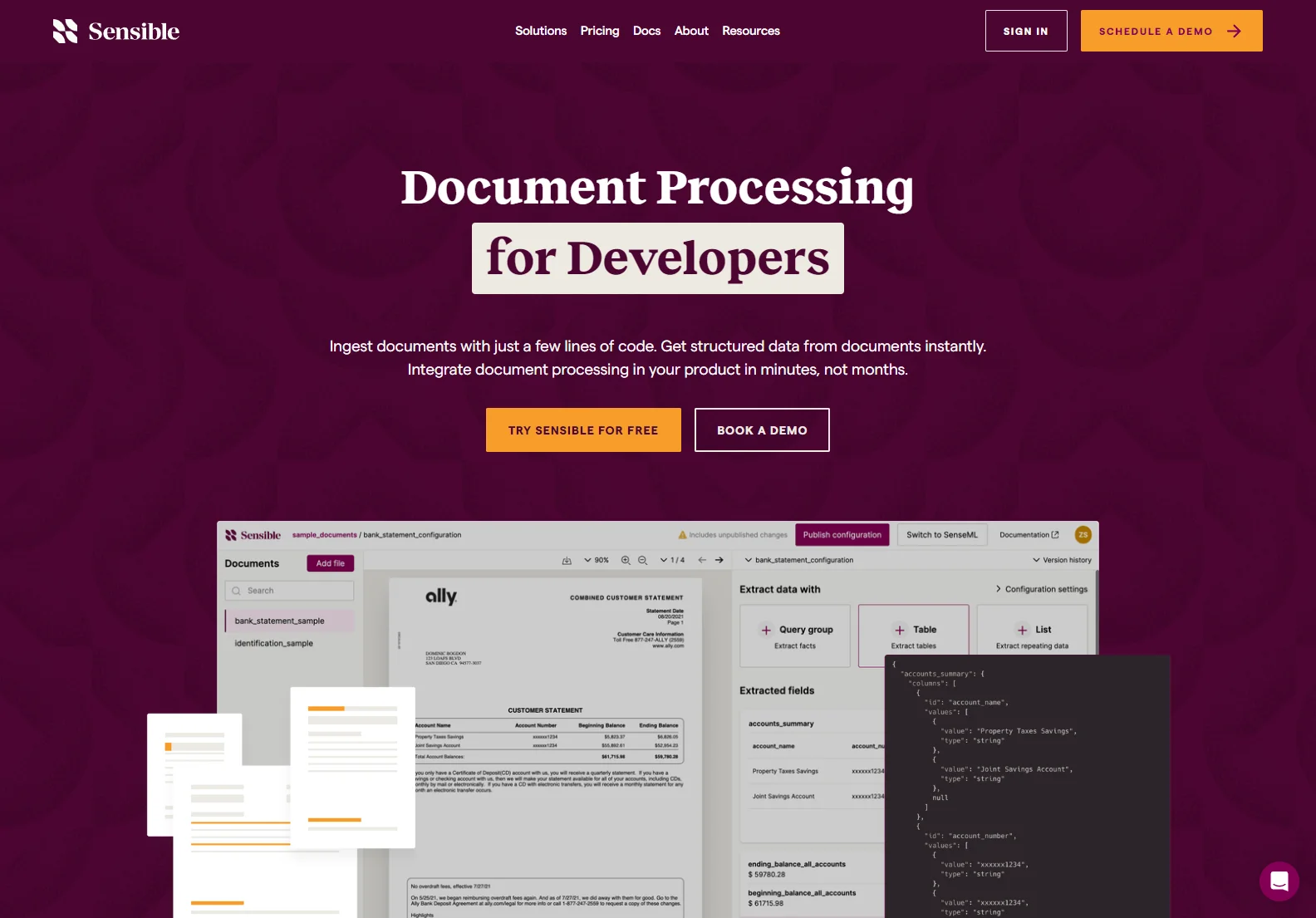The image size is (1316, 918).
Task: Click the accounts_summary extracted field
Action: tap(781, 724)
